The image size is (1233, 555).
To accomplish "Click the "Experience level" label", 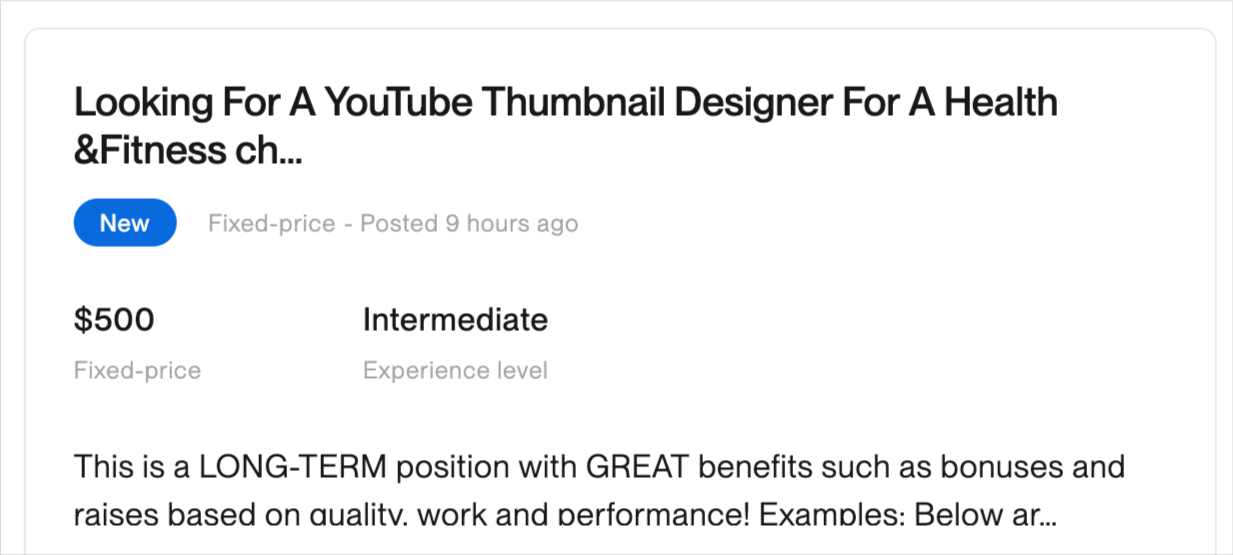I will coord(455,371).
